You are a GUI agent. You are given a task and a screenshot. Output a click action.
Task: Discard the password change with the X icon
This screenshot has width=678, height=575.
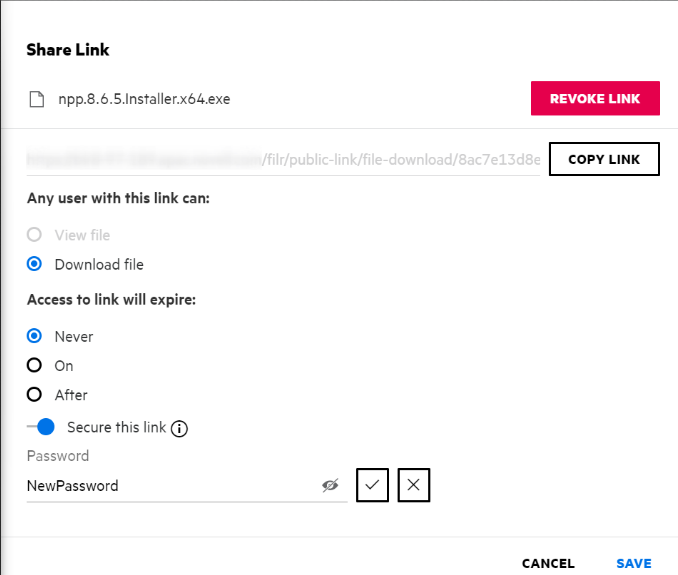(x=414, y=485)
